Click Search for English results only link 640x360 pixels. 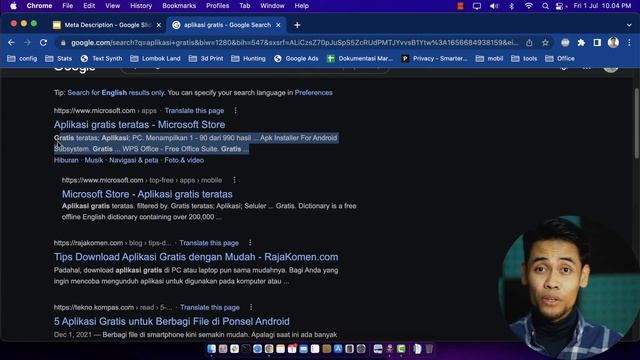(x=116, y=93)
